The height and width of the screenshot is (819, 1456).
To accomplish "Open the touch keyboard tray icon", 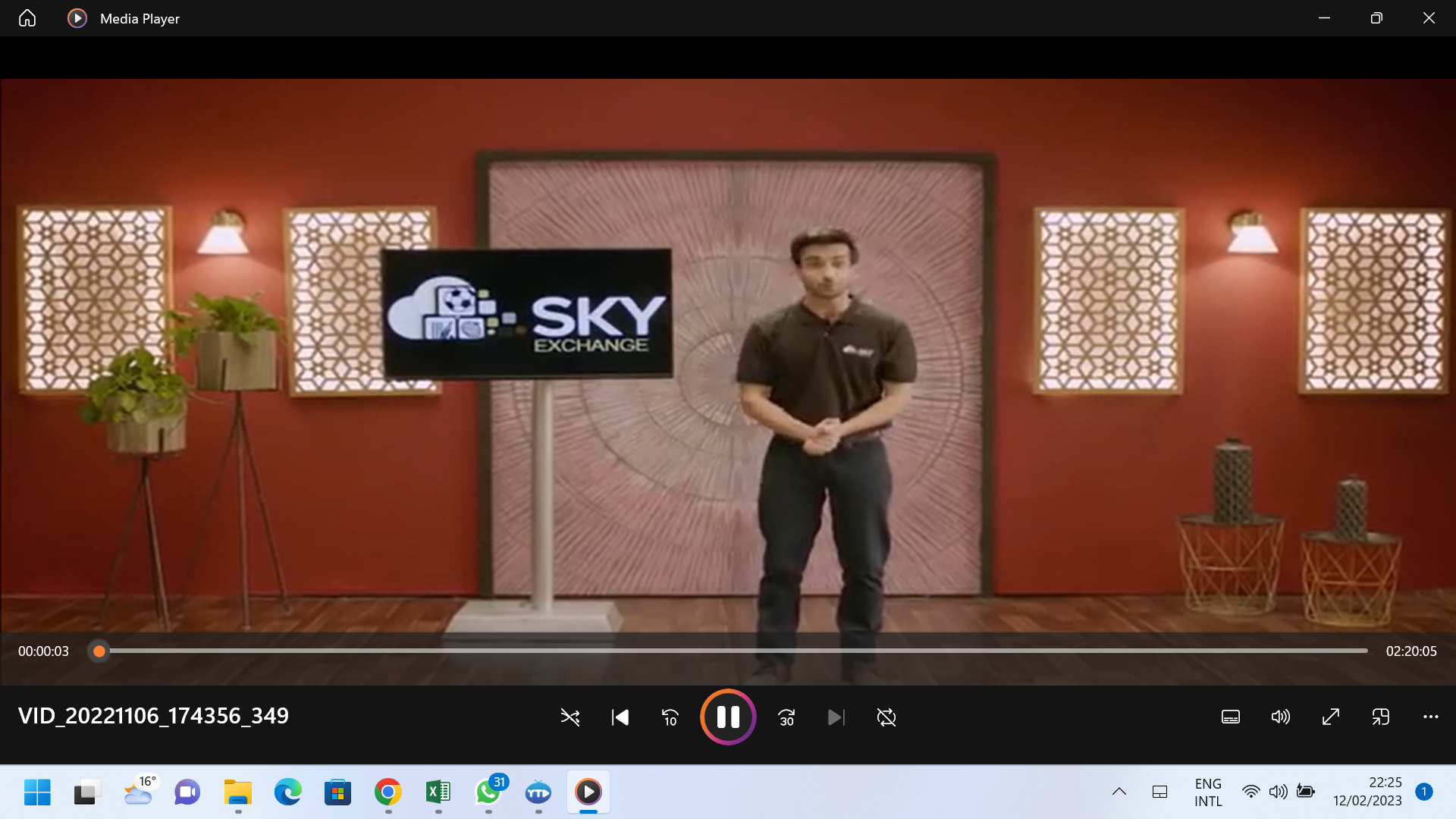I will point(1160,792).
